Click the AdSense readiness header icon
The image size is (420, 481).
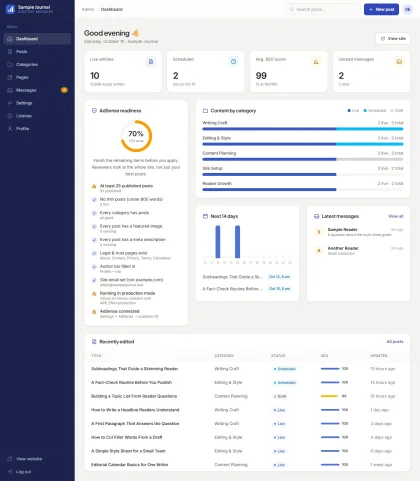[x=94, y=110]
